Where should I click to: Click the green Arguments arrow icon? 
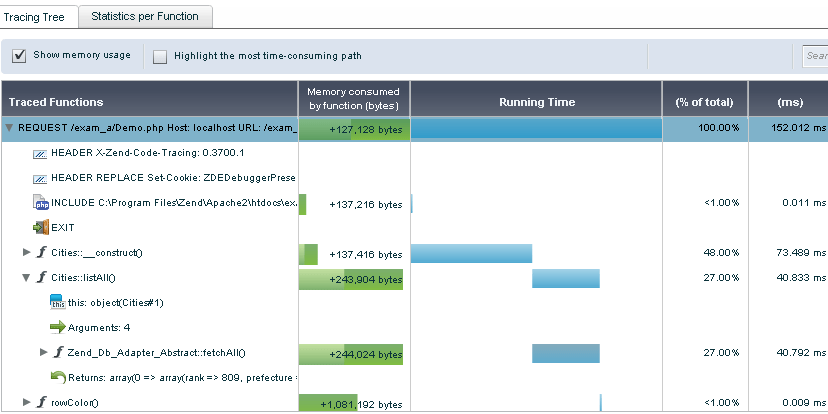pyautogui.click(x=58, y=327)
